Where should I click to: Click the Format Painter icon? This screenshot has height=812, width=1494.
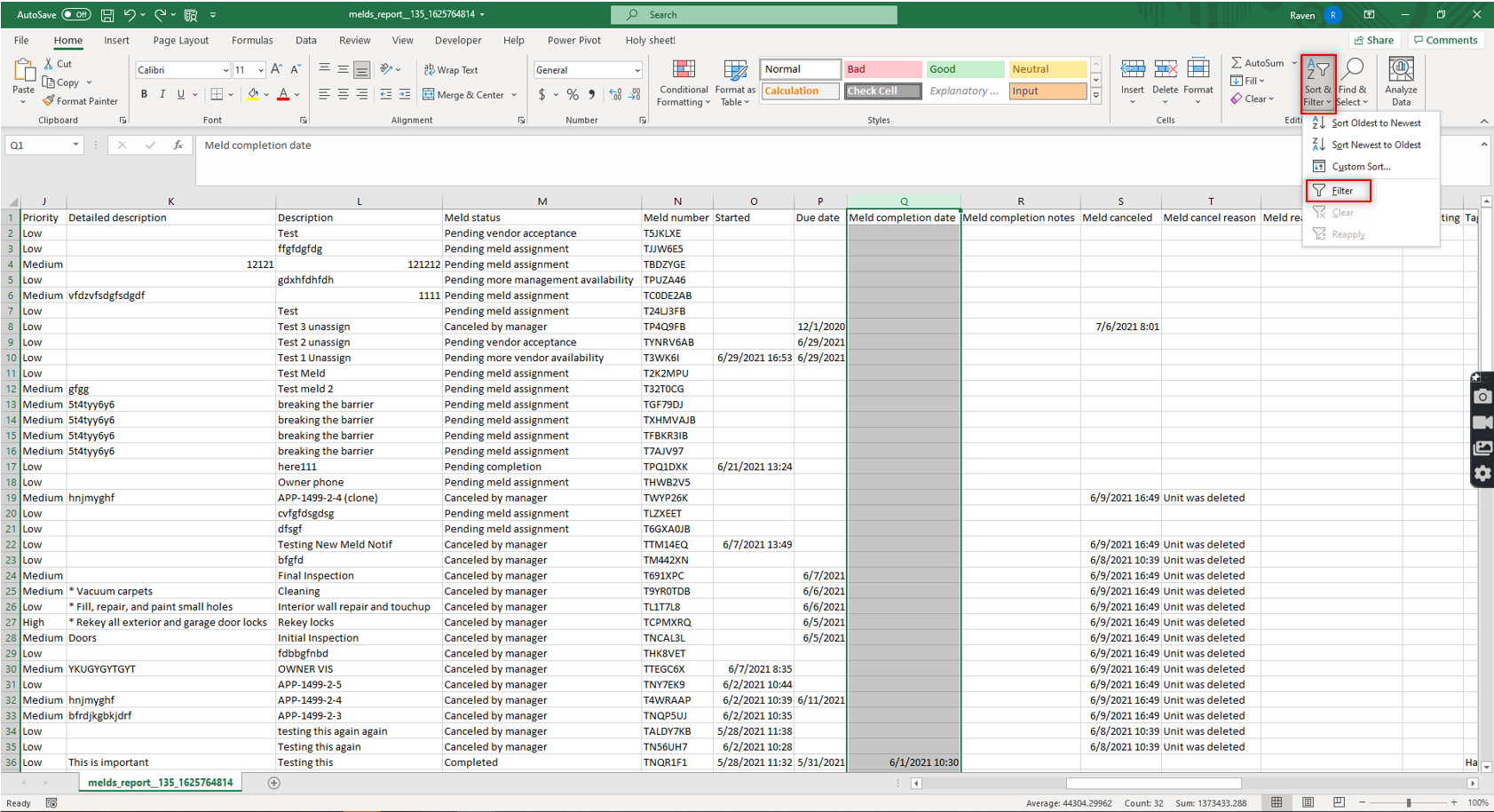pyautogui.click(x=49, y=101)
